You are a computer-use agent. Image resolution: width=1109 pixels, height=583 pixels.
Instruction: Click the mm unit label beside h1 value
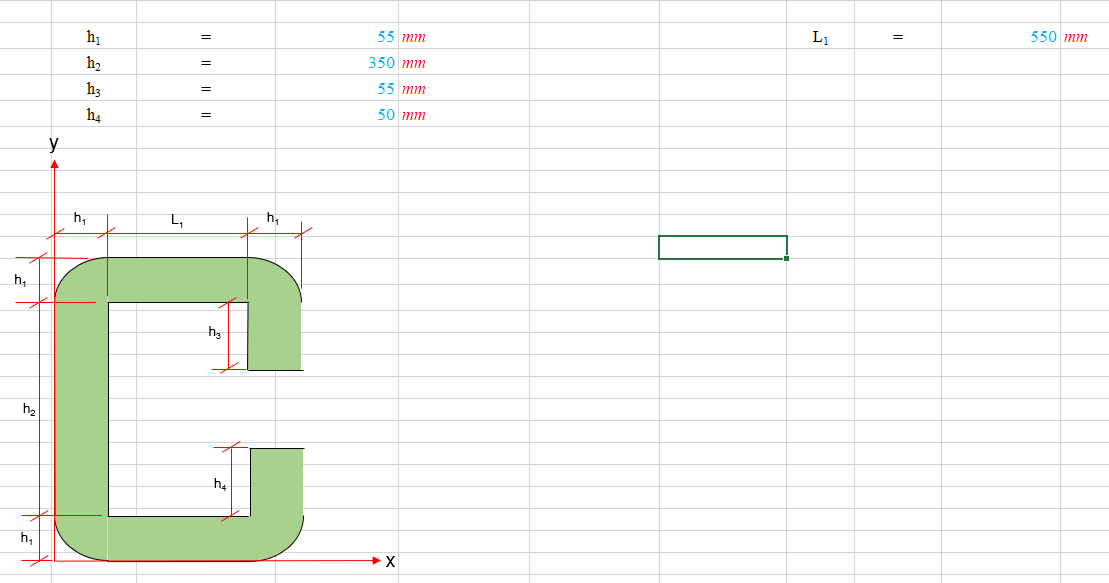413,37
